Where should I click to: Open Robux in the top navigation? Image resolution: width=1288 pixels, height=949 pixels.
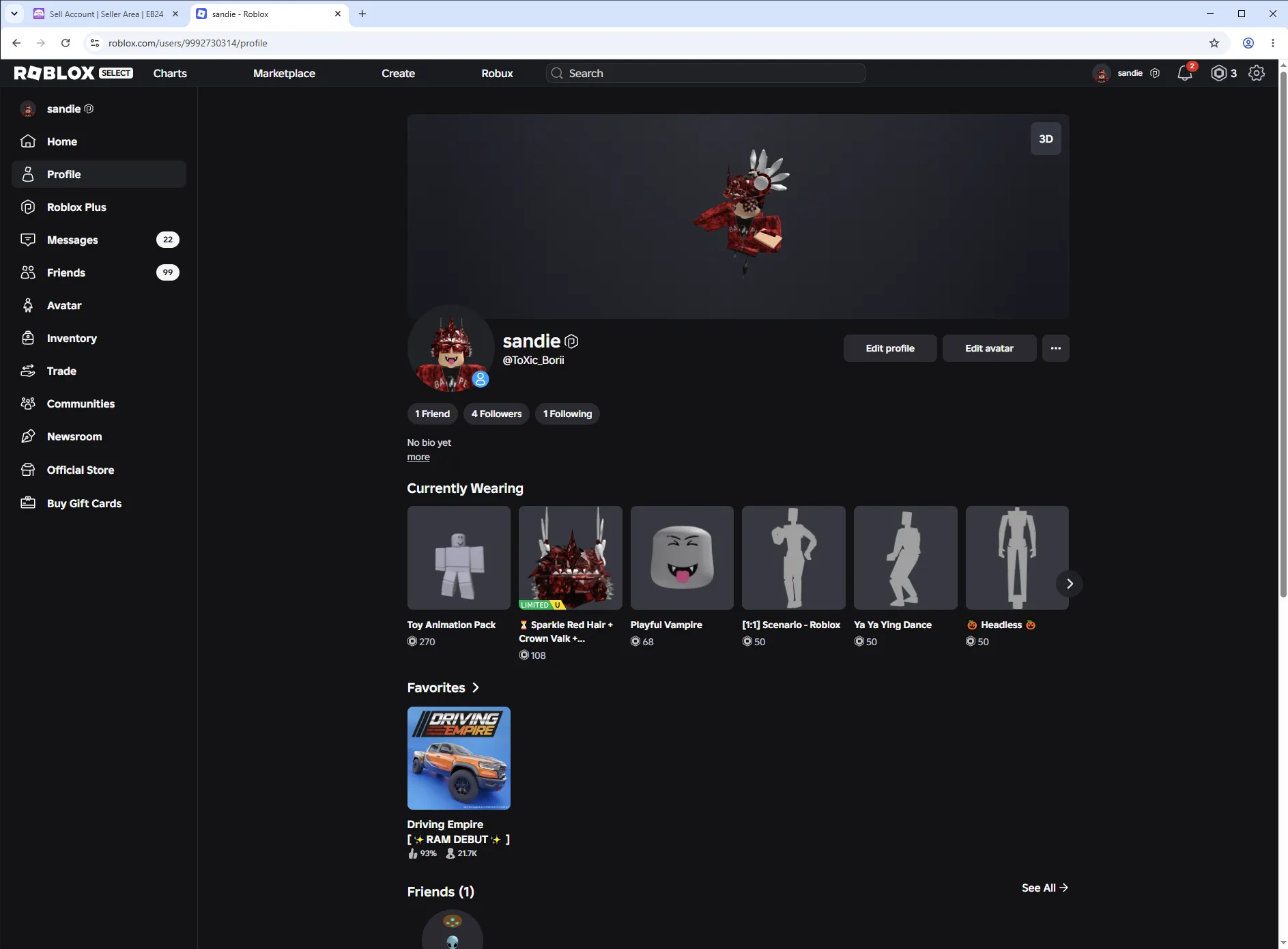point(497,73)
